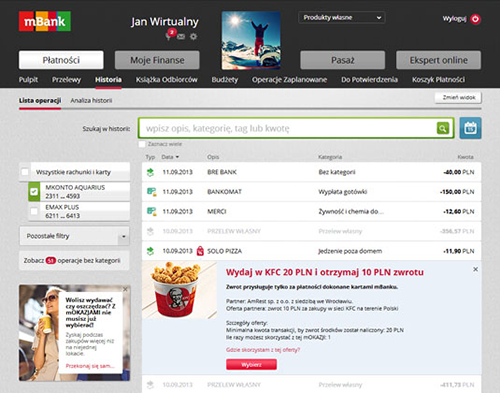Toggle the Data column sort arrow
500x393 pixels.
click(x=177, y=157)
